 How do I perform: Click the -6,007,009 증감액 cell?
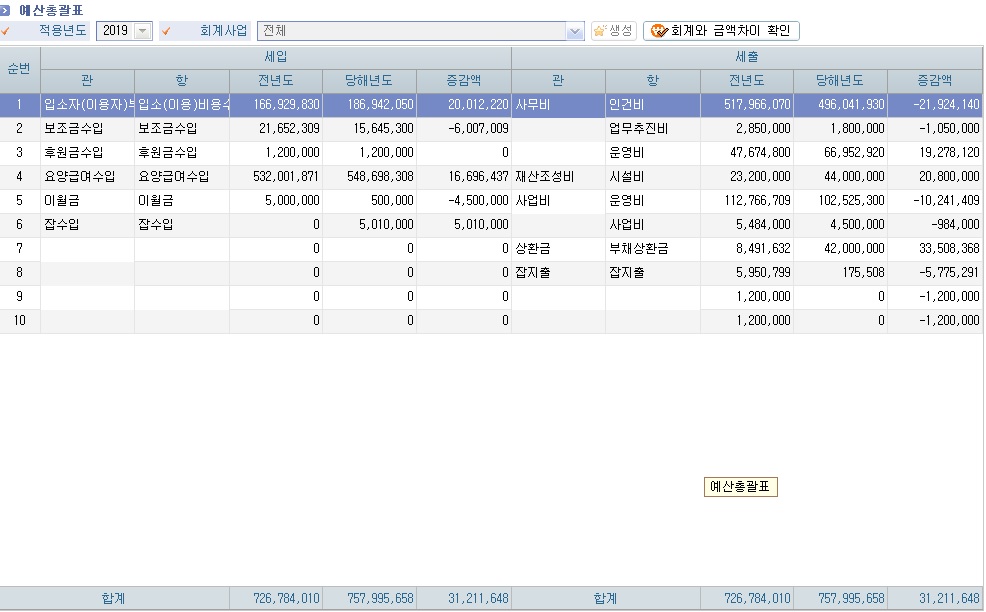(464, 128)
